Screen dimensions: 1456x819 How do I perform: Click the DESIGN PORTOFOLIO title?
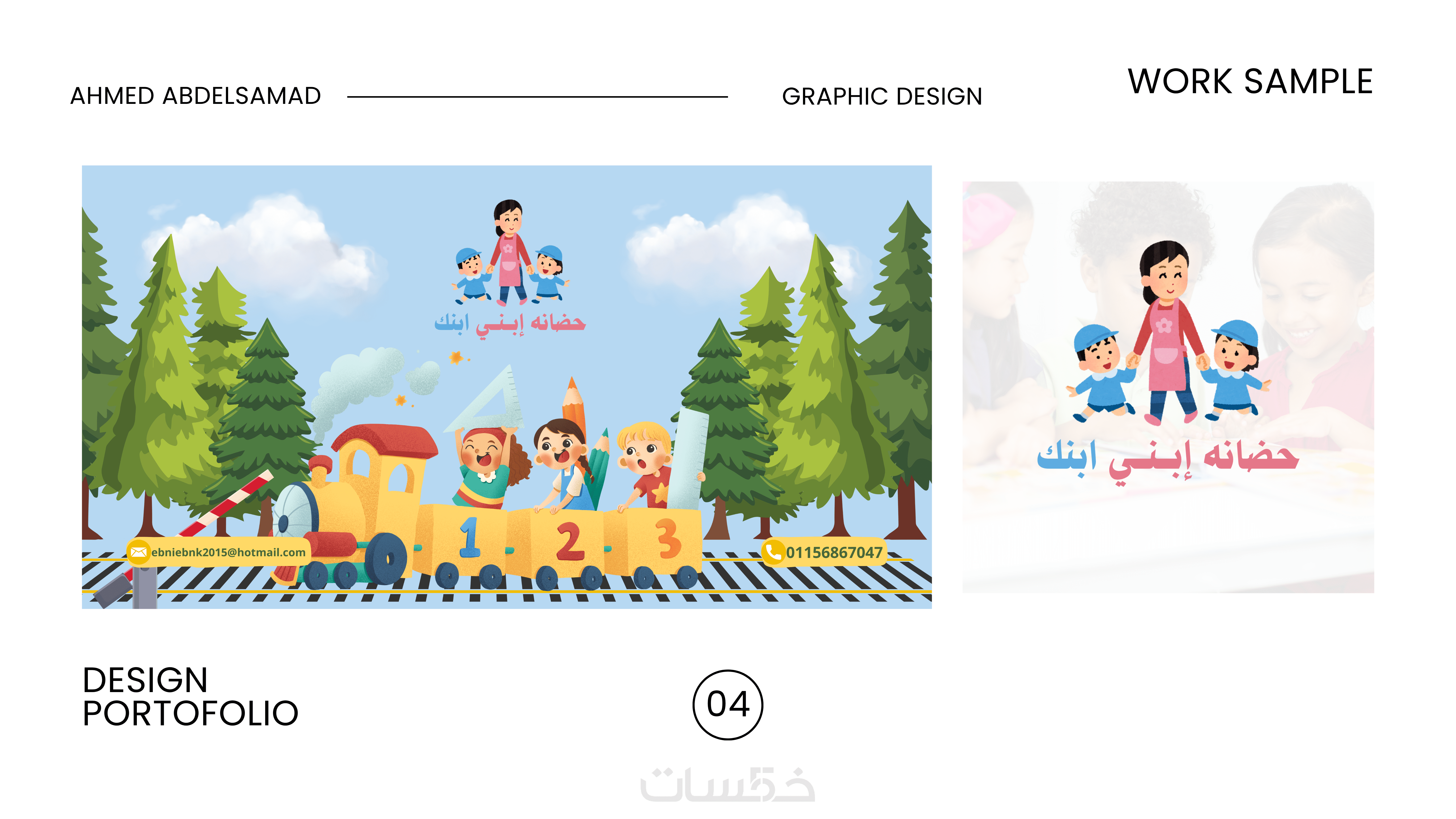click(x=190, y=696)
